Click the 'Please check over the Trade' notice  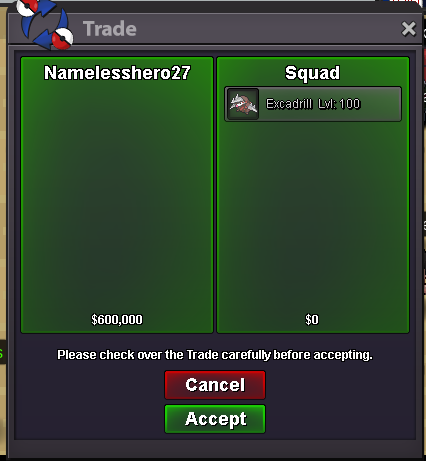(x=215, y=355)
